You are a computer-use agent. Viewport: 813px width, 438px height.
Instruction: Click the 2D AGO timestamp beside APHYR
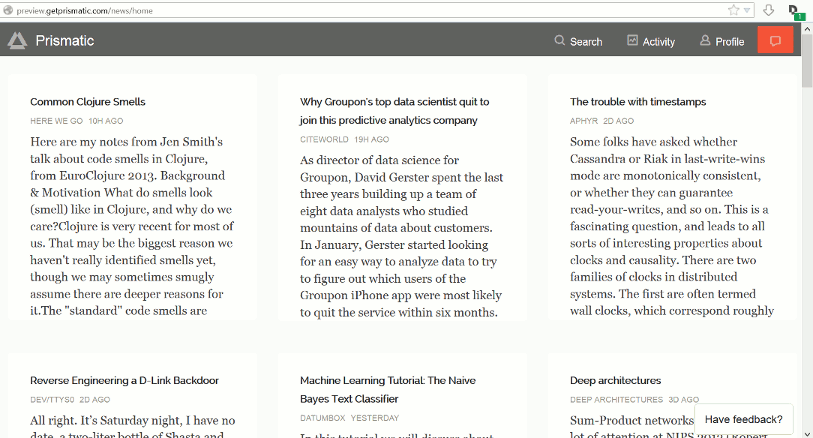(x=619, y=121)
